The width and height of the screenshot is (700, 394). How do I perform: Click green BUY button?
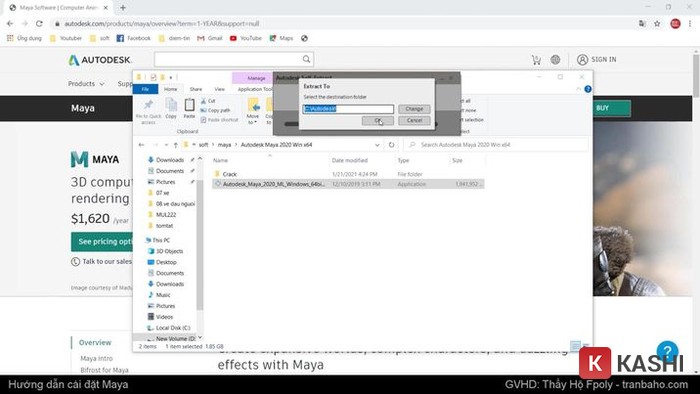pyautogui.click(x=612, y=108)
